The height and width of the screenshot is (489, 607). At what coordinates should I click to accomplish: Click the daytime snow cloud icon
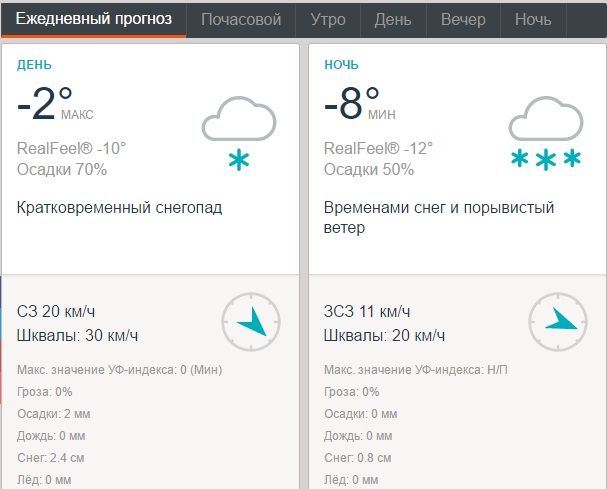coord(239,133)
